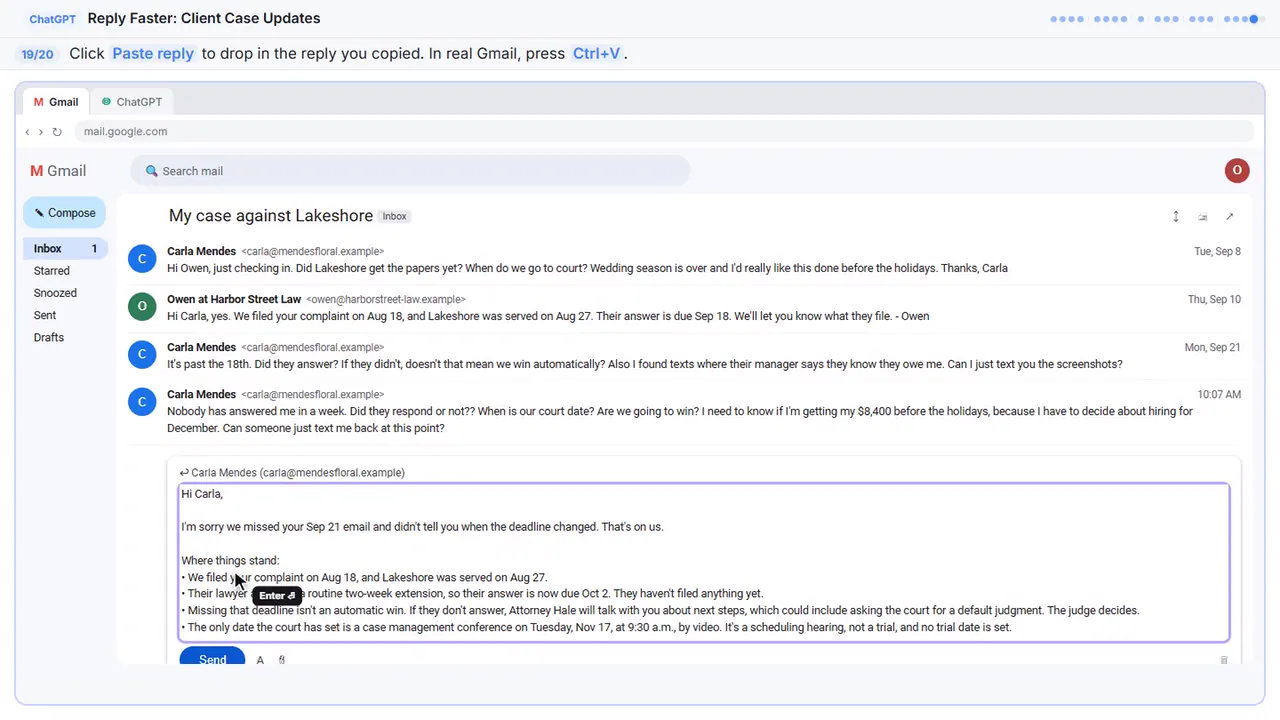Viewport: 1280px width, 720px height.
Task: Click the expand all messages icon
Action: click(1176, 216)
